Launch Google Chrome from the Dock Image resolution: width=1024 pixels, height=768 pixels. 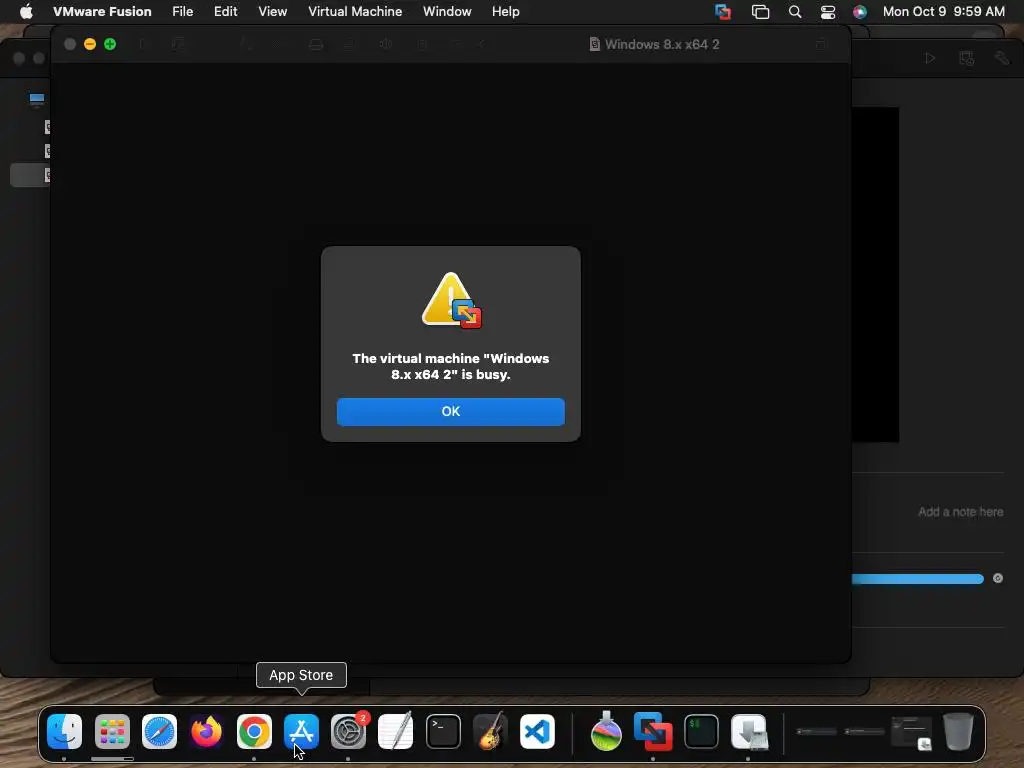(x=254, y=731)
